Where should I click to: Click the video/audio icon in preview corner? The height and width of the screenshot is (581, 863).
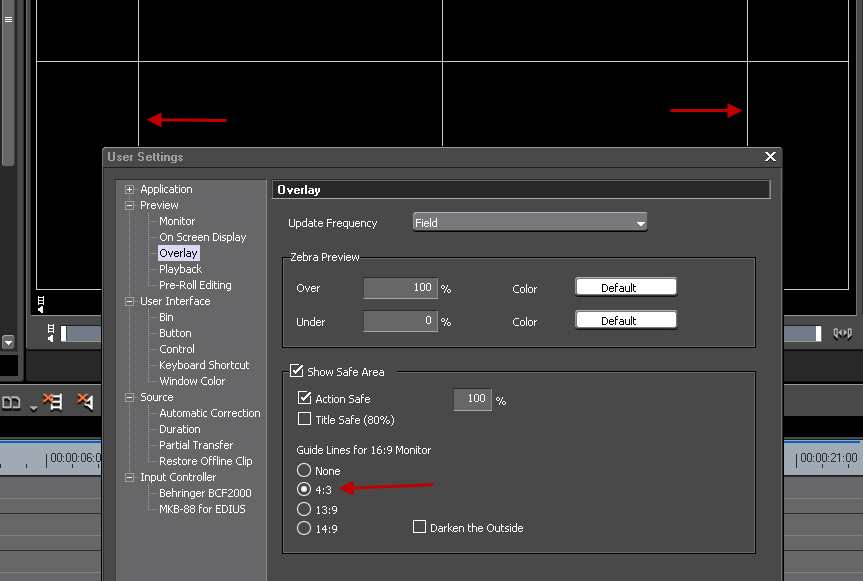pyautogui.click(x=41, y=303)
